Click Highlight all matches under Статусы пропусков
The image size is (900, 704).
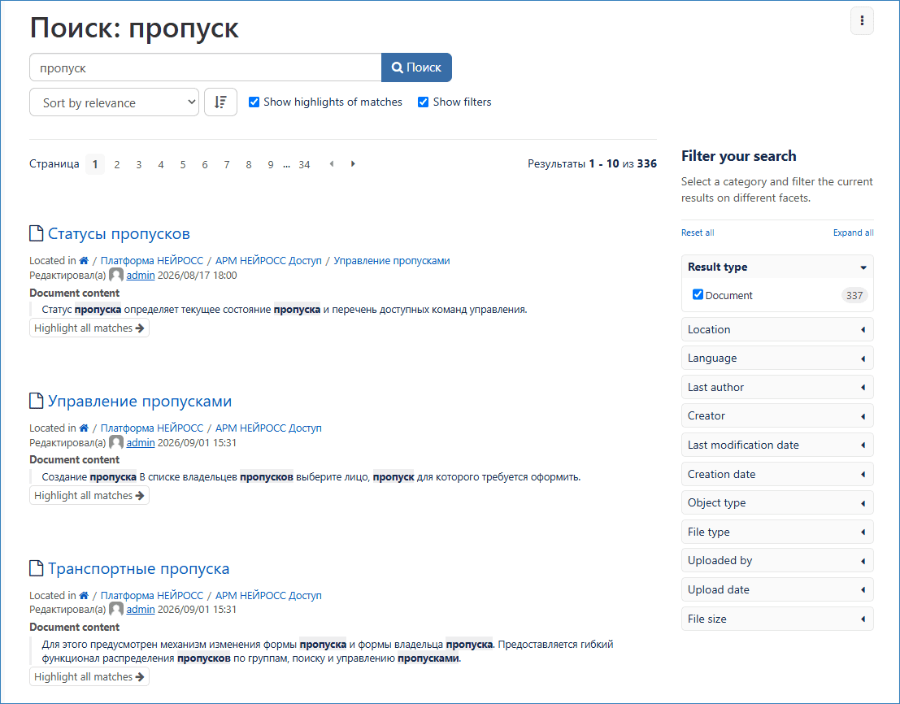point(89,328)
